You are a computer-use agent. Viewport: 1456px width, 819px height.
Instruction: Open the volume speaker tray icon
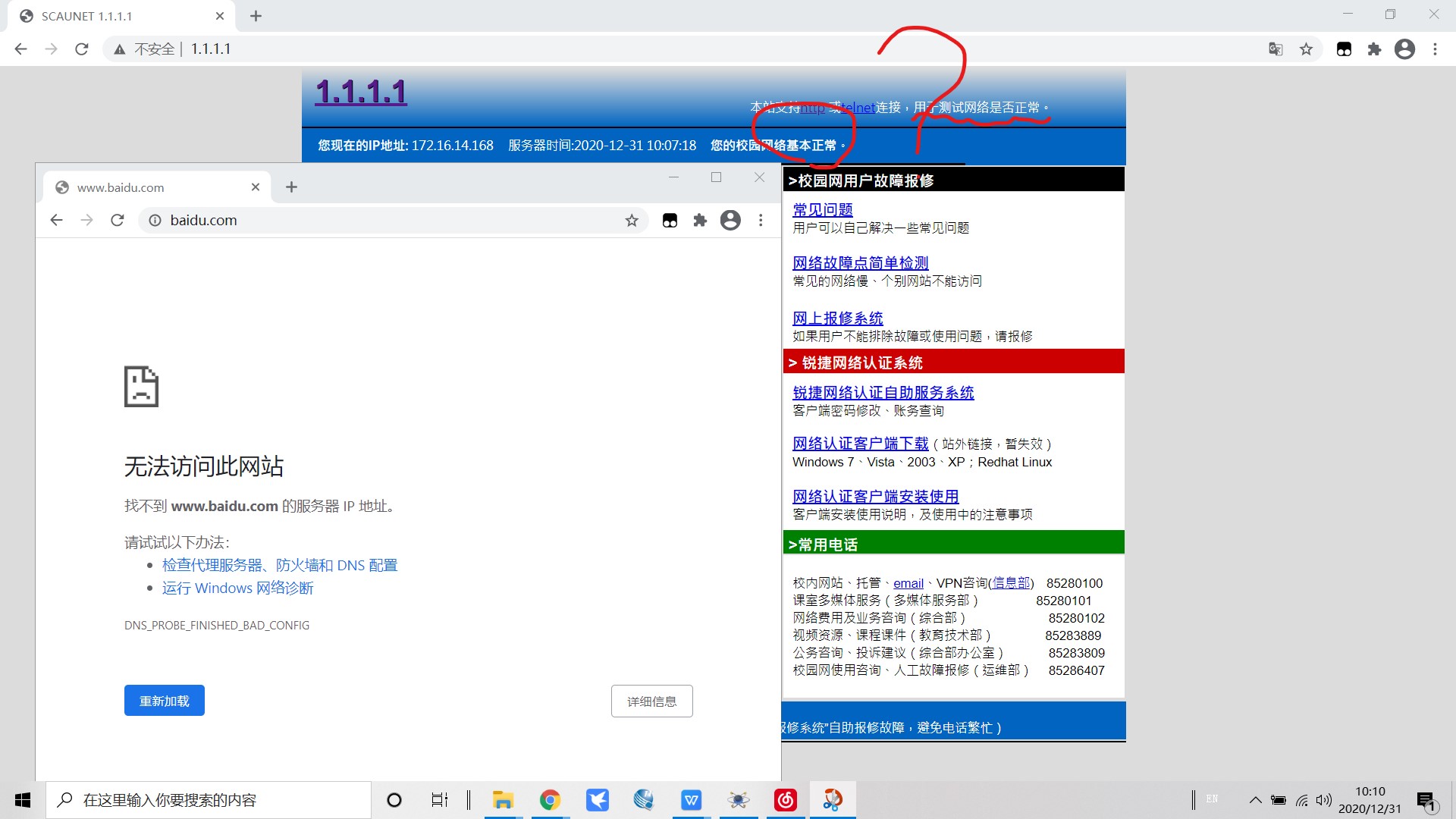pos(1324,800)
